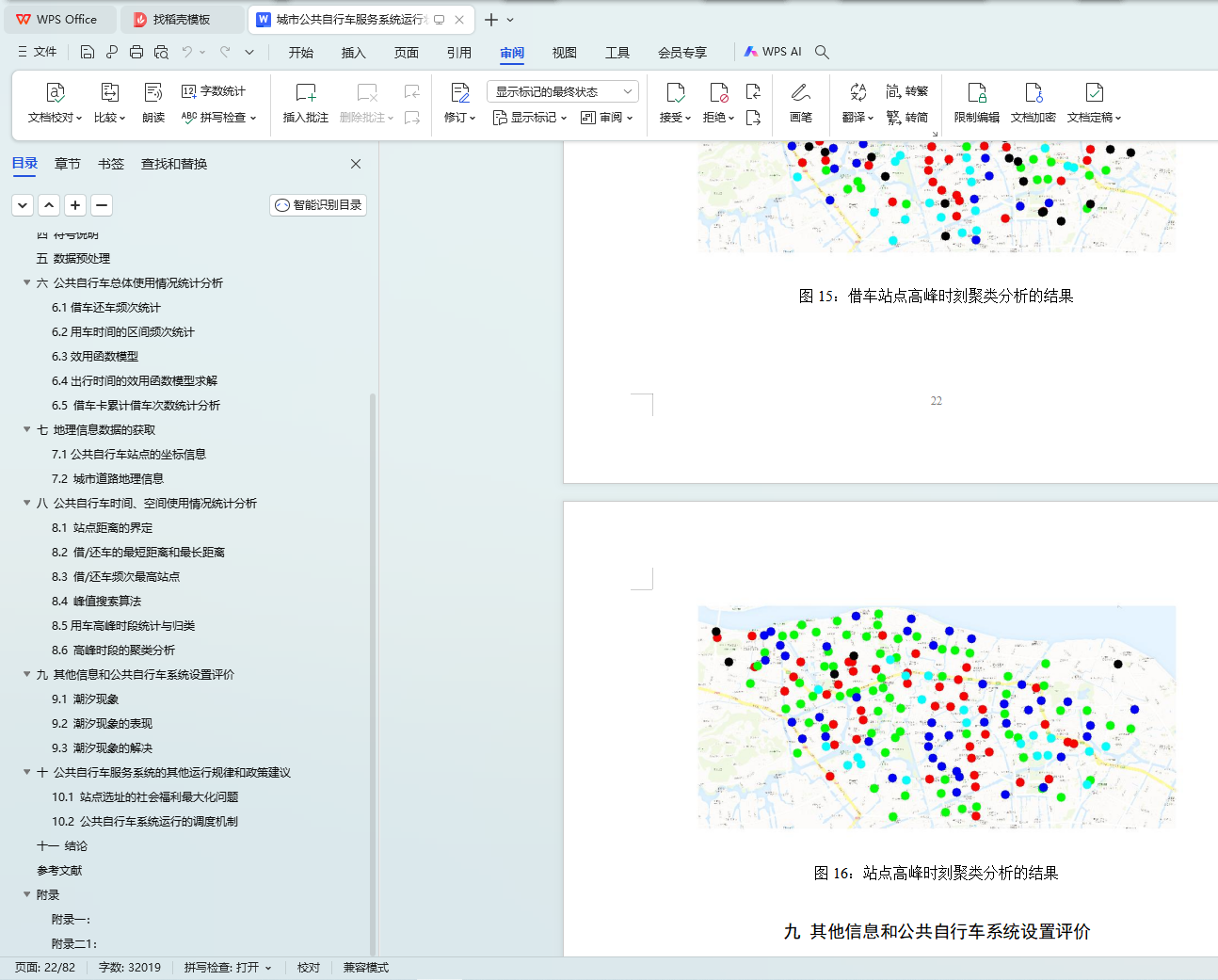Click 兼容模式 in the status bar
1218x980 pixels.
tap(366, 968)
